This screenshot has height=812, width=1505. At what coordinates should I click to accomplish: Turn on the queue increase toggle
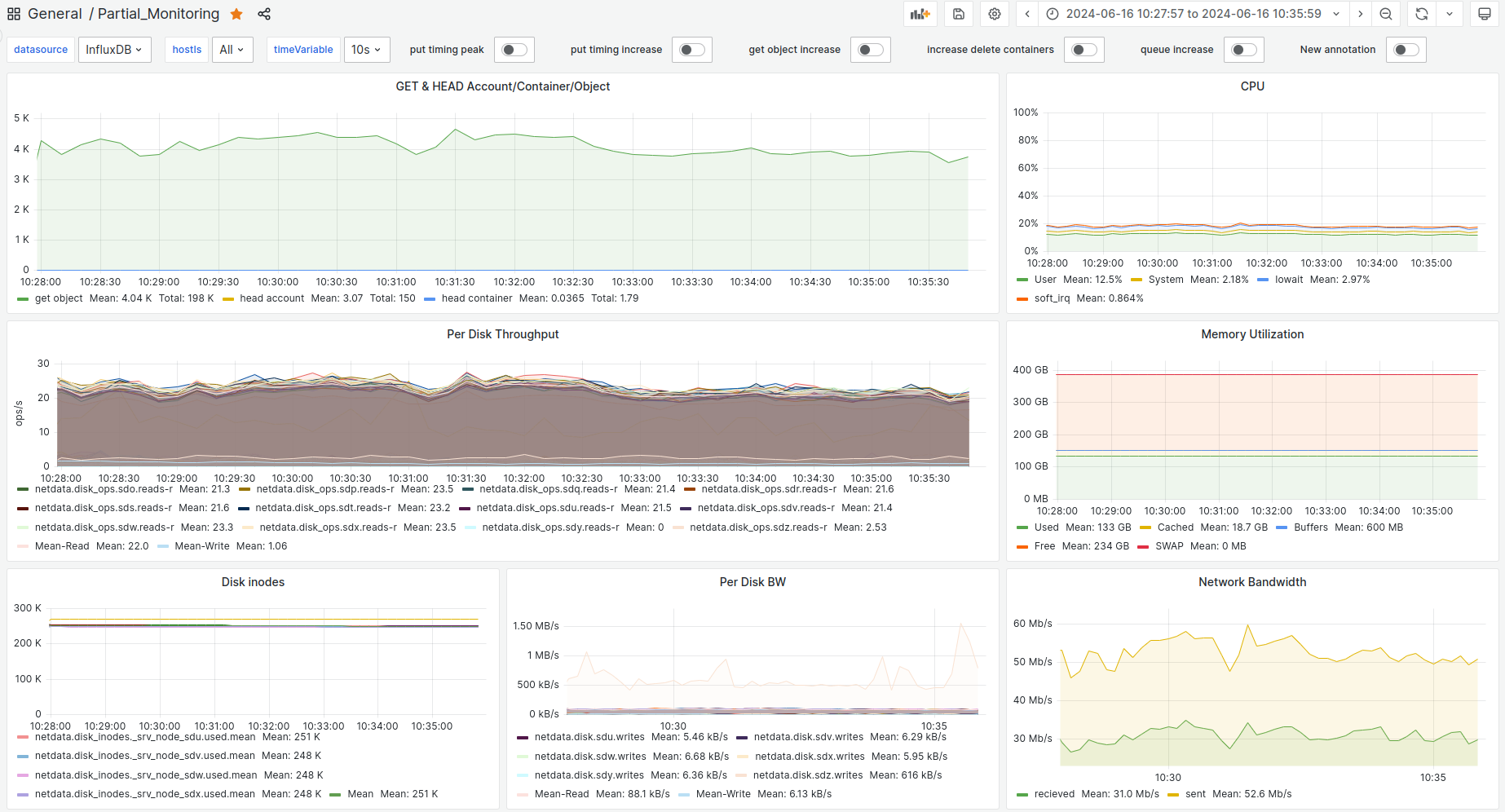tap(1243, 50)
